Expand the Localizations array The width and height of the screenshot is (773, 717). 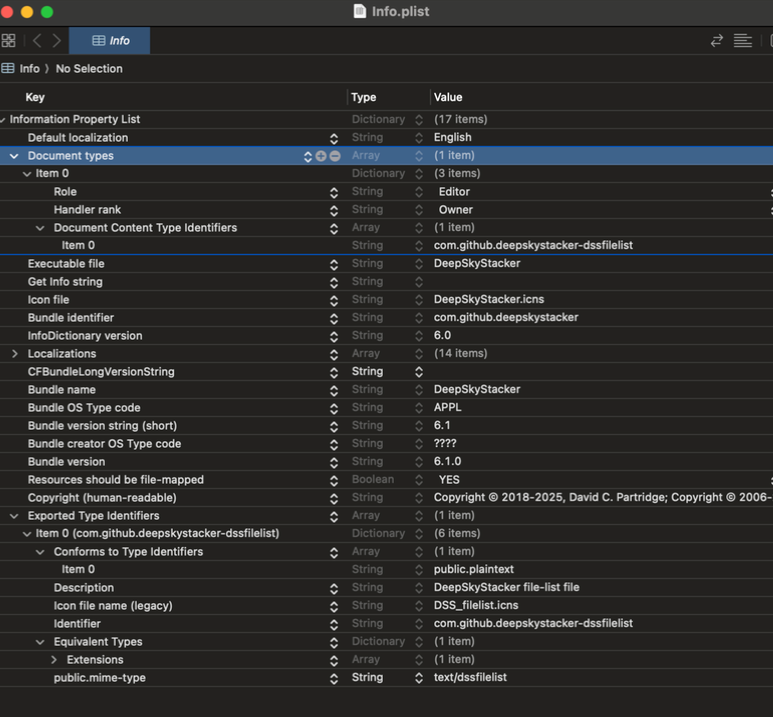(x=14, y=354)
